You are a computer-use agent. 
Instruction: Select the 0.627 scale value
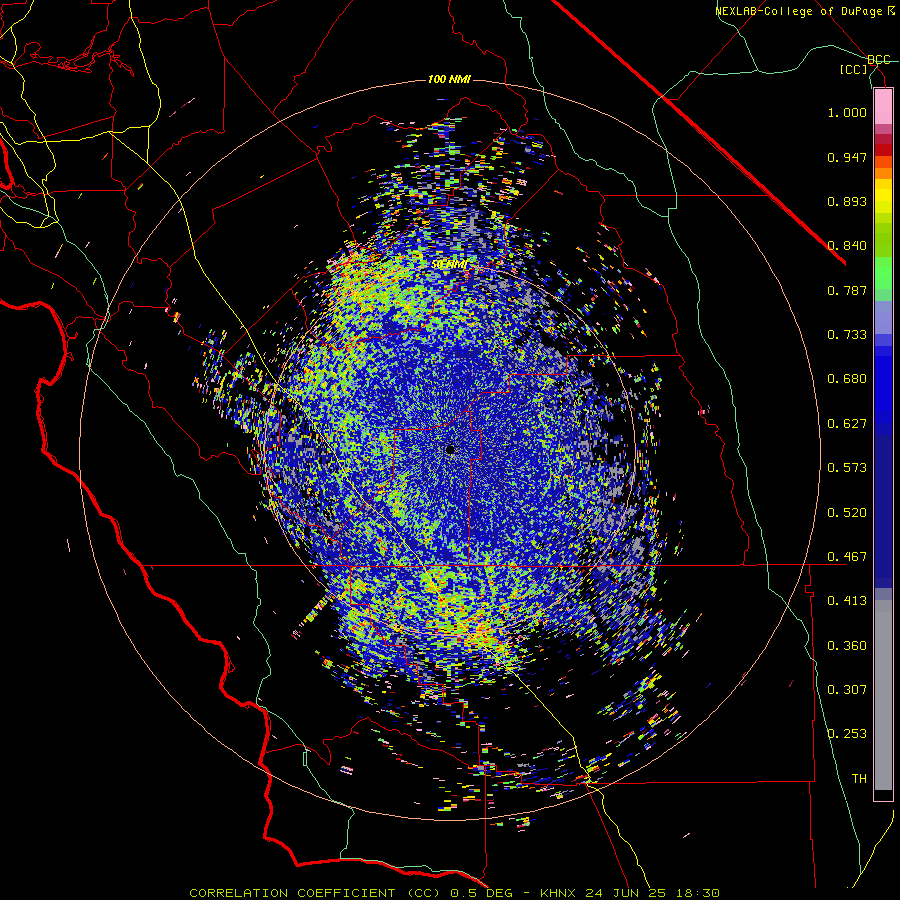847,424
